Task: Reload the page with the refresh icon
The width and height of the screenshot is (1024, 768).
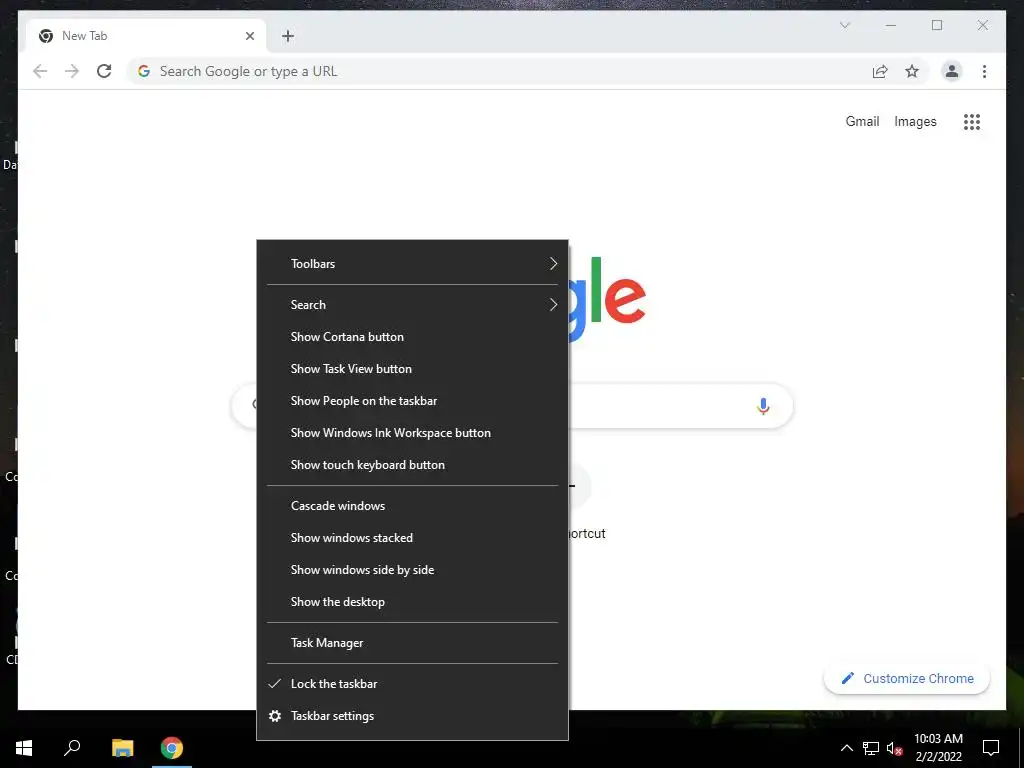Action: coord(104,71)
